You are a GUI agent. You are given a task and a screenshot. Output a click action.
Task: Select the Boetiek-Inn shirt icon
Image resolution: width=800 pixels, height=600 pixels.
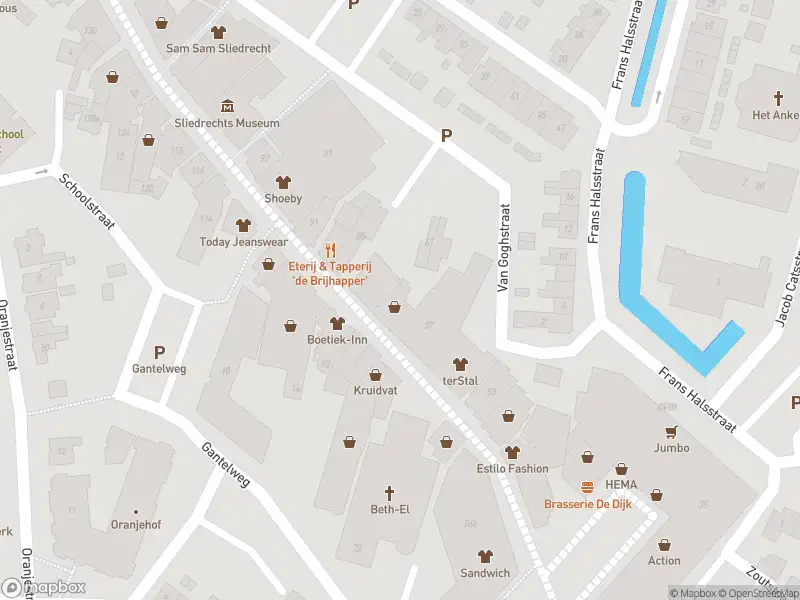coord(337,323)
